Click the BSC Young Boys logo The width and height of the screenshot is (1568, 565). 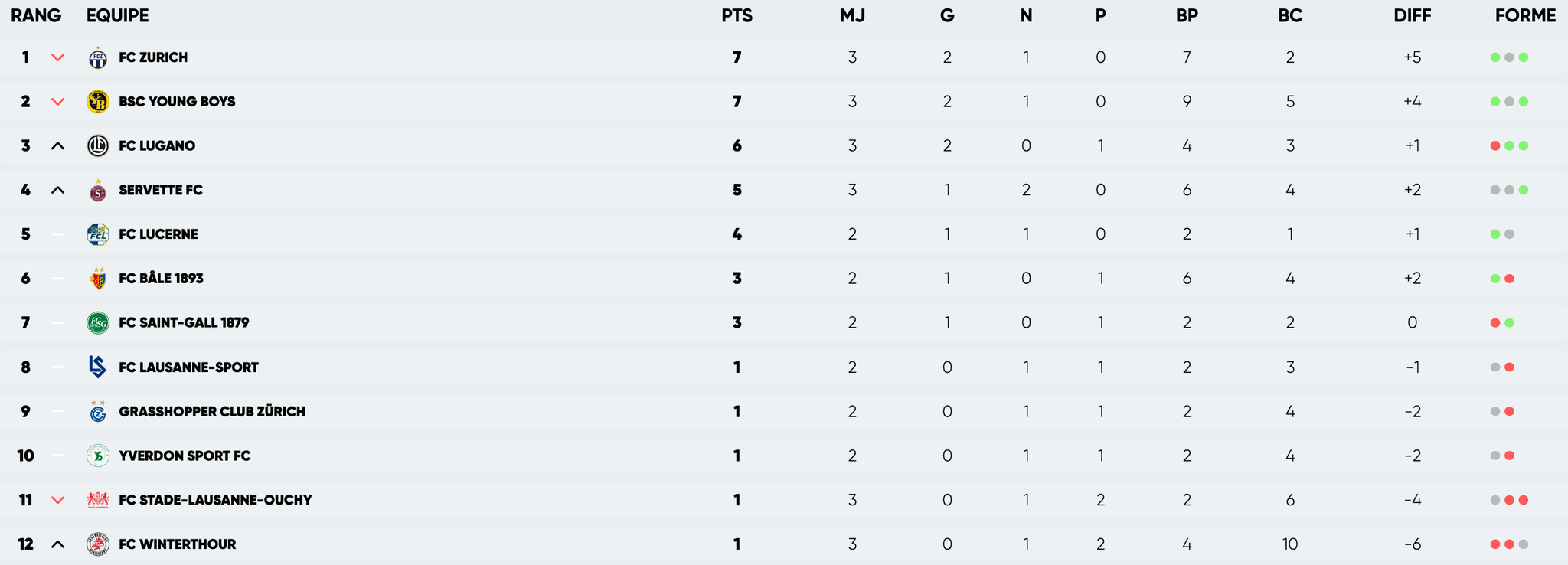98,102
